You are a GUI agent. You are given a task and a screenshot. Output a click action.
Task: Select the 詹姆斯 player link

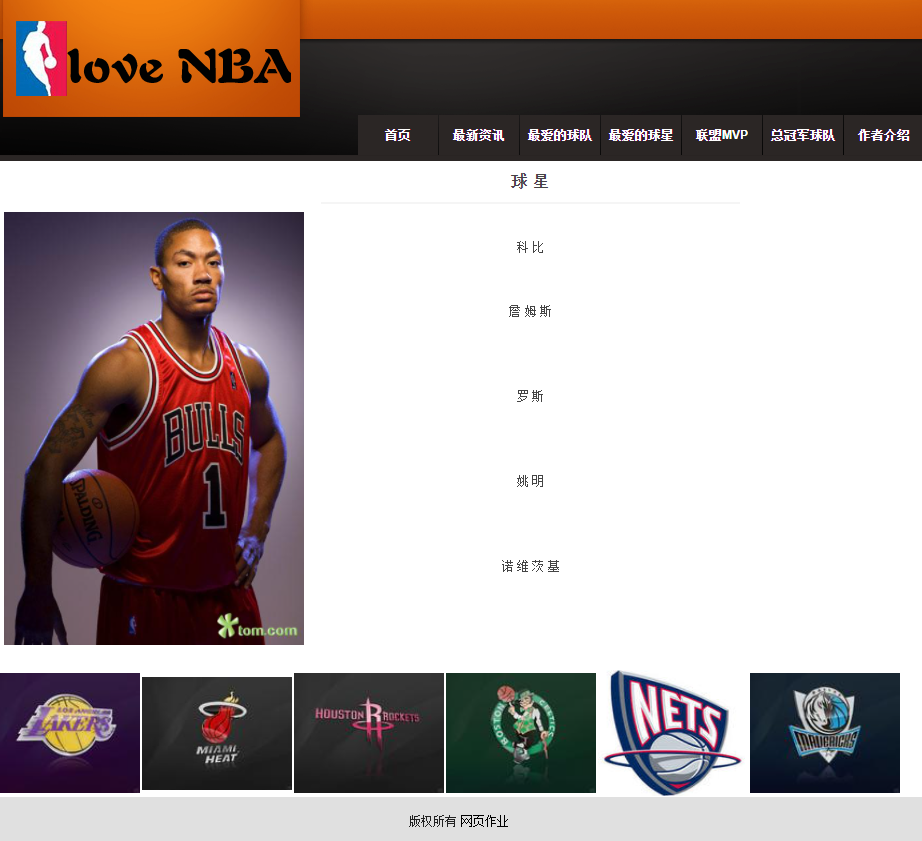(x=530, y=311)
